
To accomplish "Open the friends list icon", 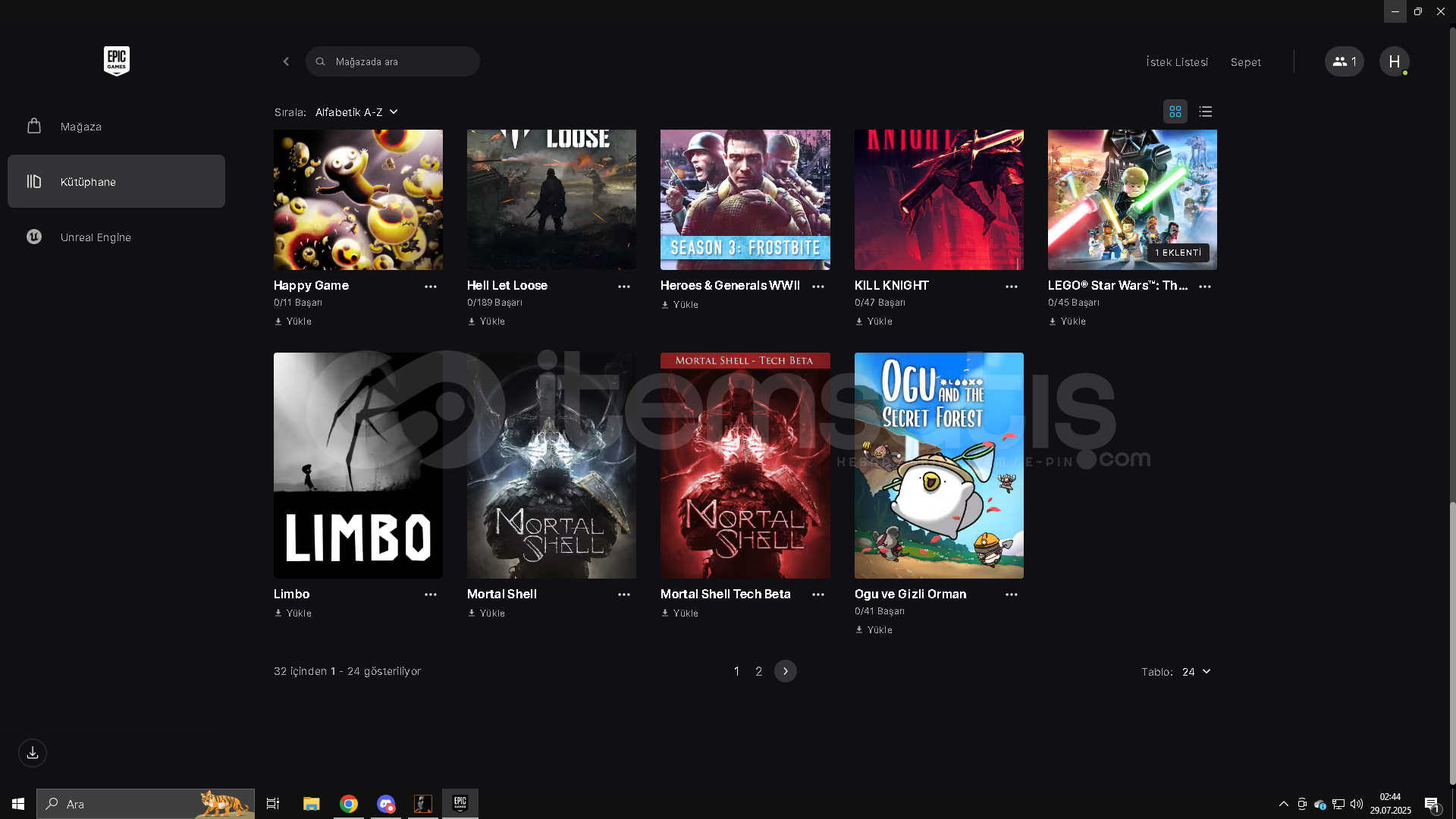I will pyautogui.click(x=1345, y=61).
